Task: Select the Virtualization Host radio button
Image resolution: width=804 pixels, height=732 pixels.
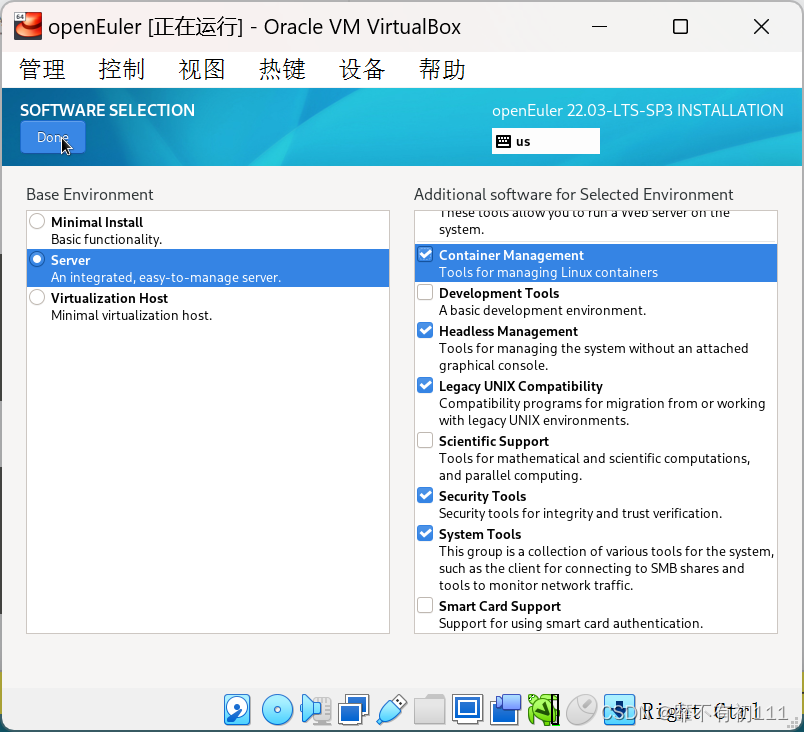Action: click(37, 297)
